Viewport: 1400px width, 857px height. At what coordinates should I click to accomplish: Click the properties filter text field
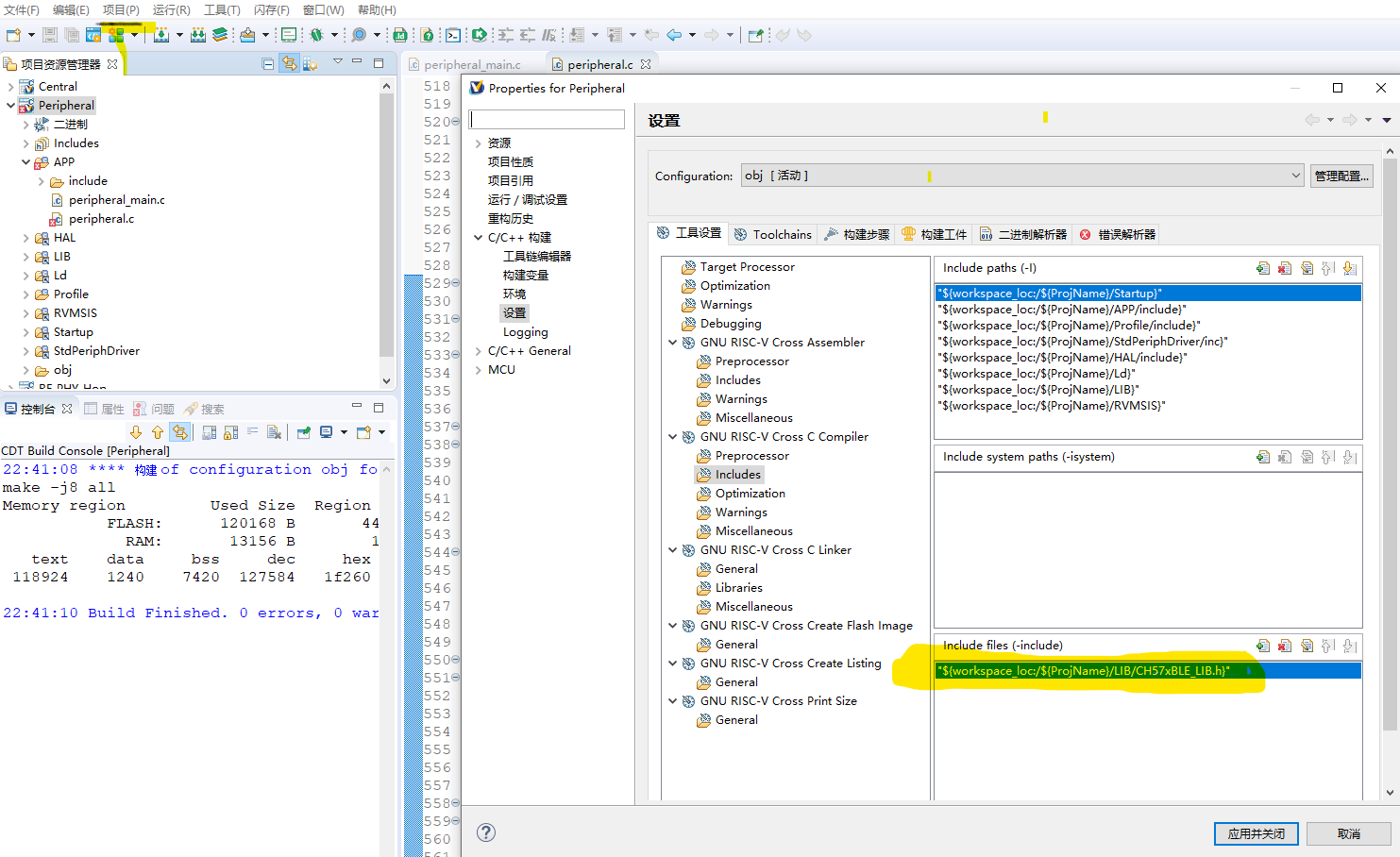(547, 119)
